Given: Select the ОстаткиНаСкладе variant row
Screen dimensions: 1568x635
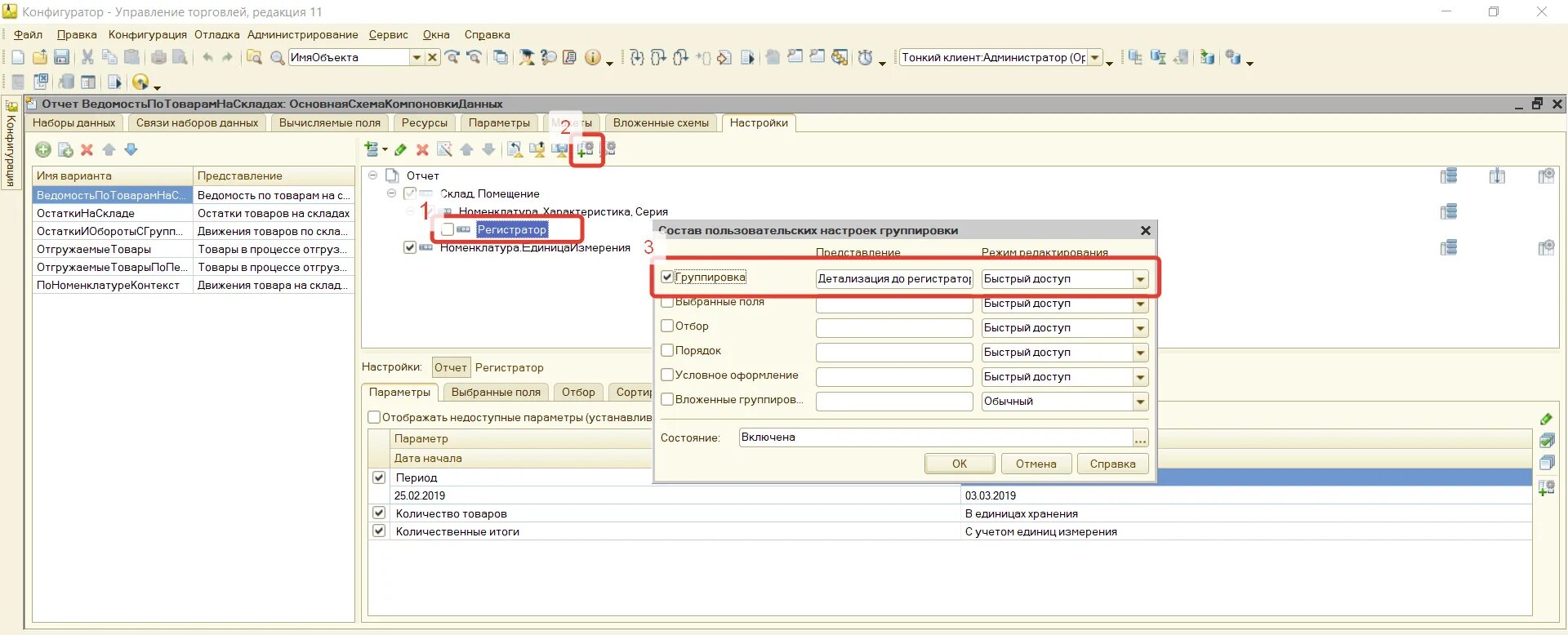Looking at the screenshot, I should [193, 213].
